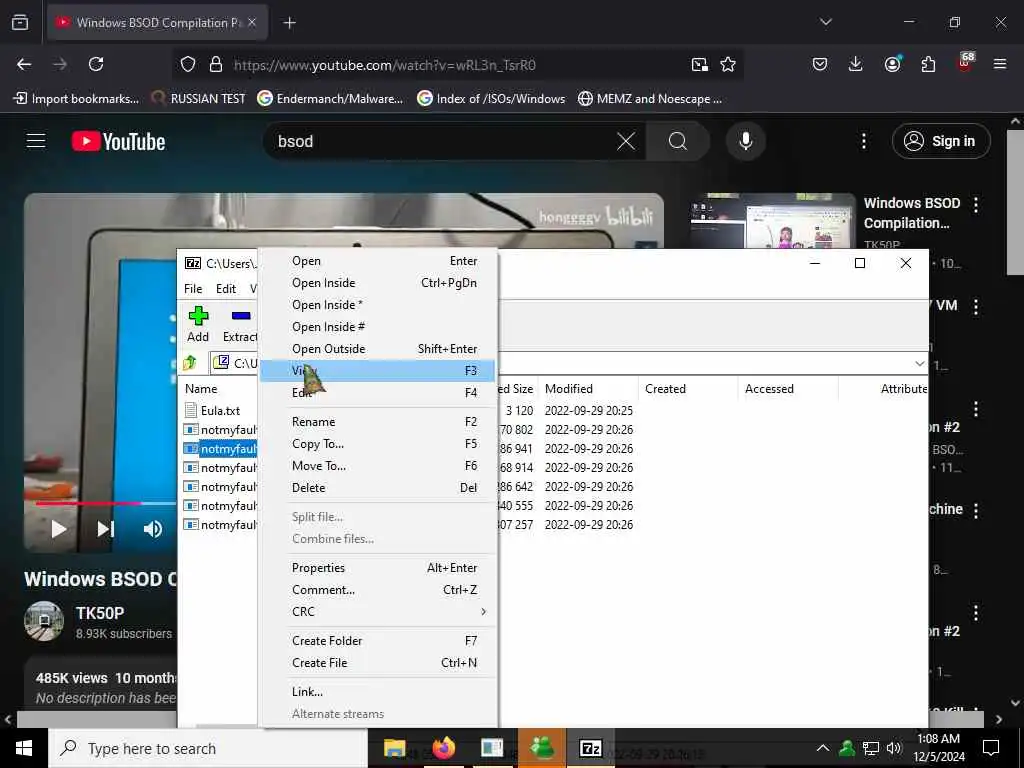1024x768 pixels.
Task: Open the Firefox application menu
Action: (1000, 64)
